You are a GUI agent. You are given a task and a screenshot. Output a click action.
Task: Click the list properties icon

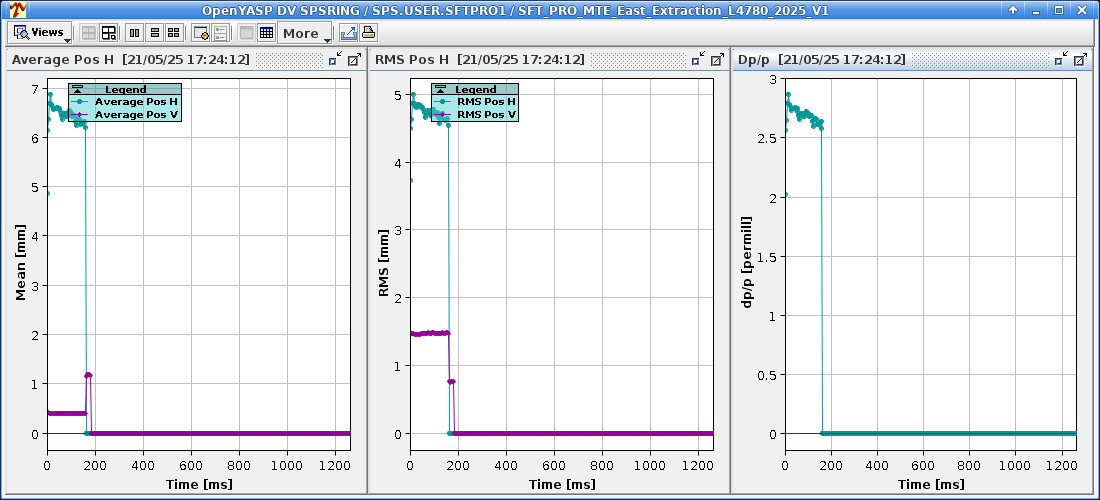220,33
